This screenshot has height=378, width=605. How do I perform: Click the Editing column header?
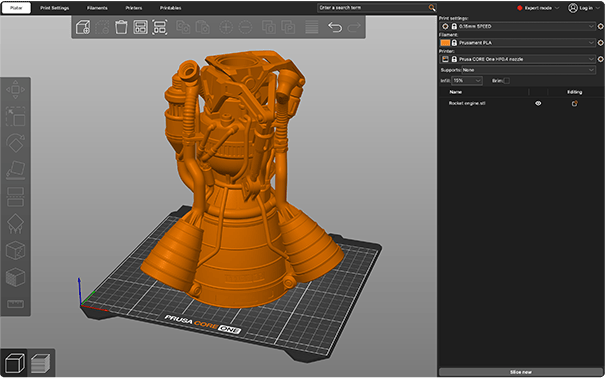575,92
